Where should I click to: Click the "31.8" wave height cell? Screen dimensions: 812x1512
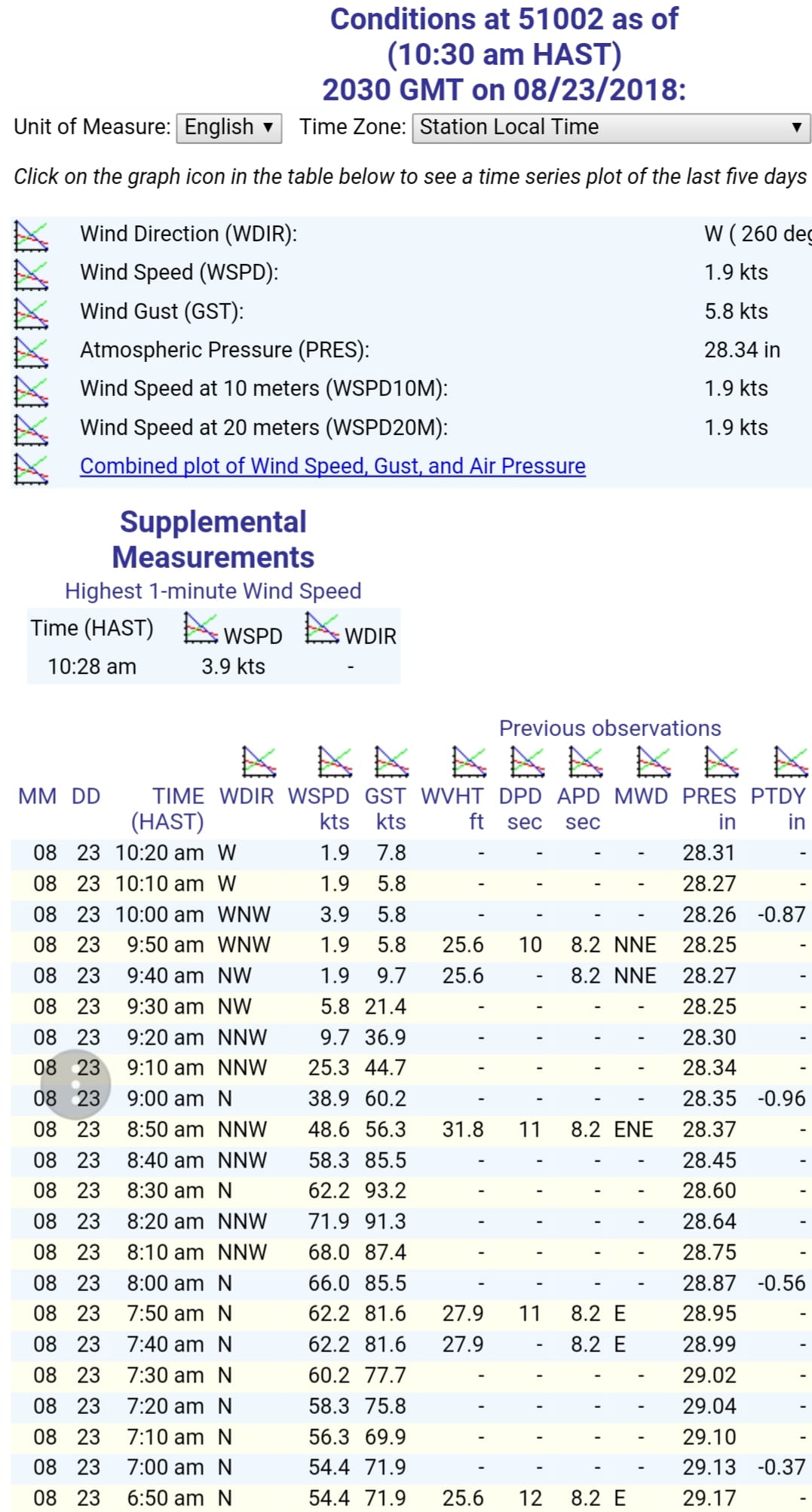click(463, 1130)
